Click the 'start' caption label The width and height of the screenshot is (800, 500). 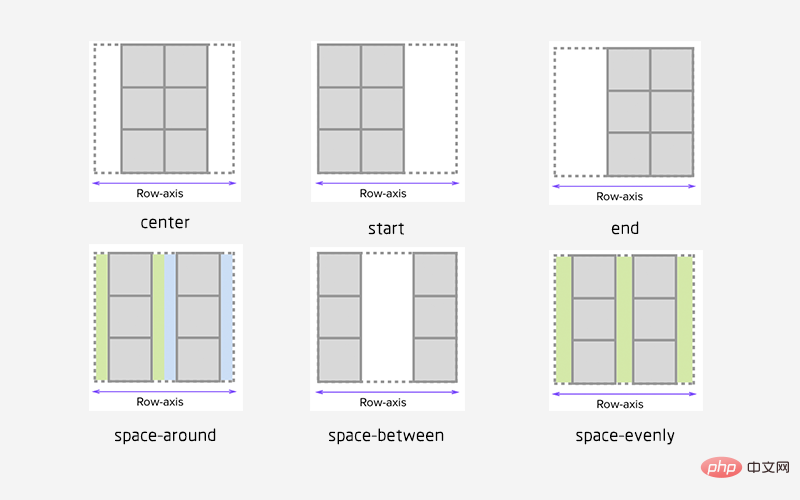[386, 229]
